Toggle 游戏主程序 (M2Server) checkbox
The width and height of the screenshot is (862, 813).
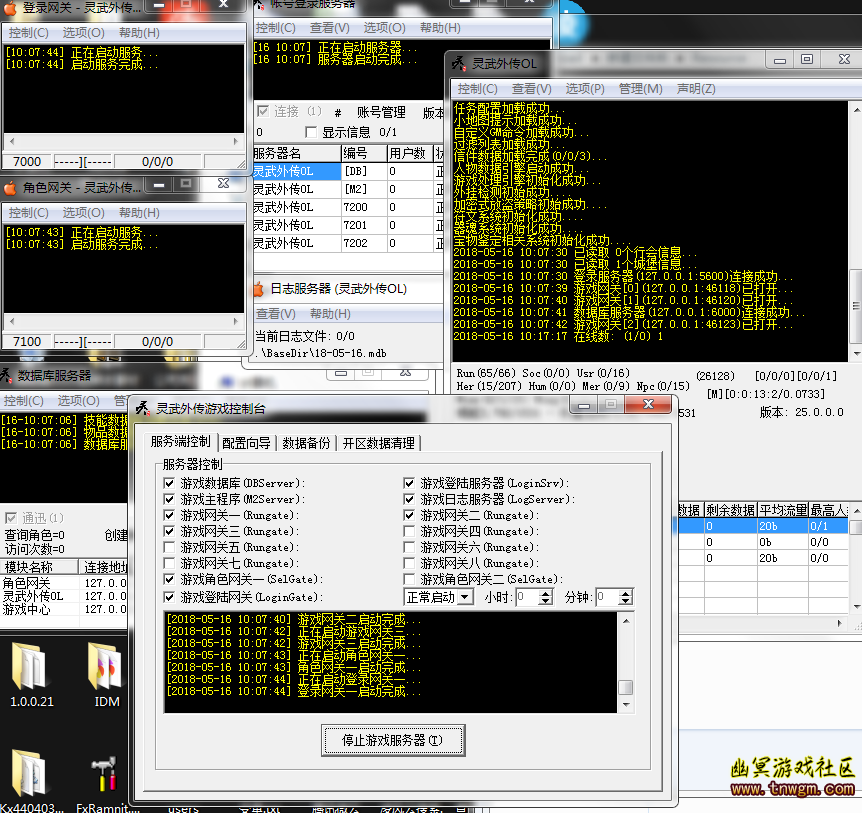169,499
